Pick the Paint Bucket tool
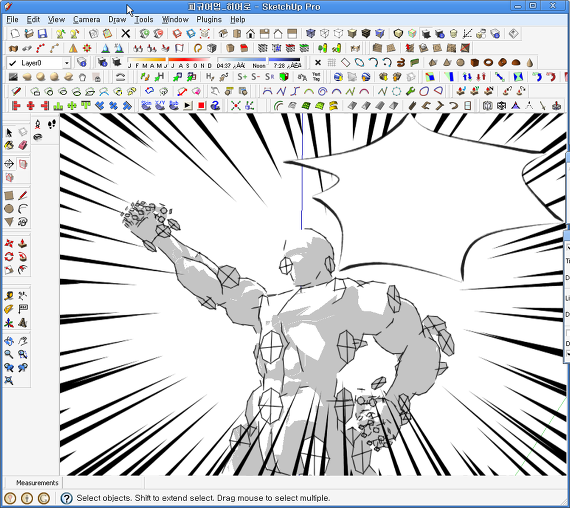This screenshot has height=508, width=570. point(9,145)
